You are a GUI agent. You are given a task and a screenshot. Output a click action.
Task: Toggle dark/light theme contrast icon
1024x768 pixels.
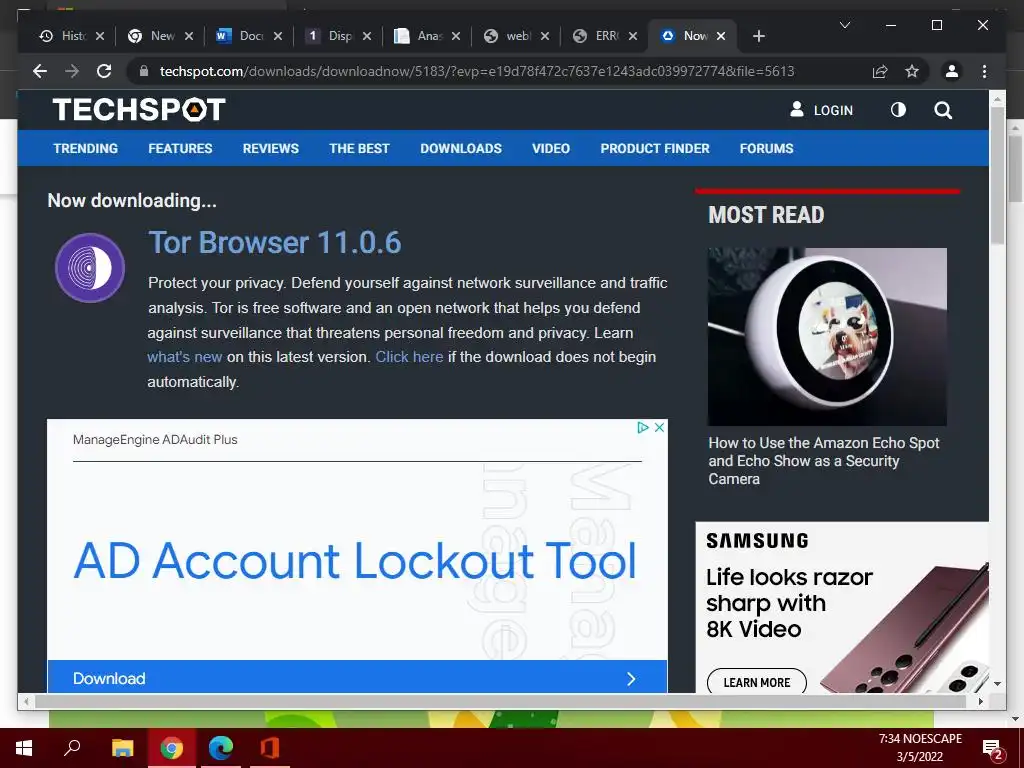[x=899, y=110]
